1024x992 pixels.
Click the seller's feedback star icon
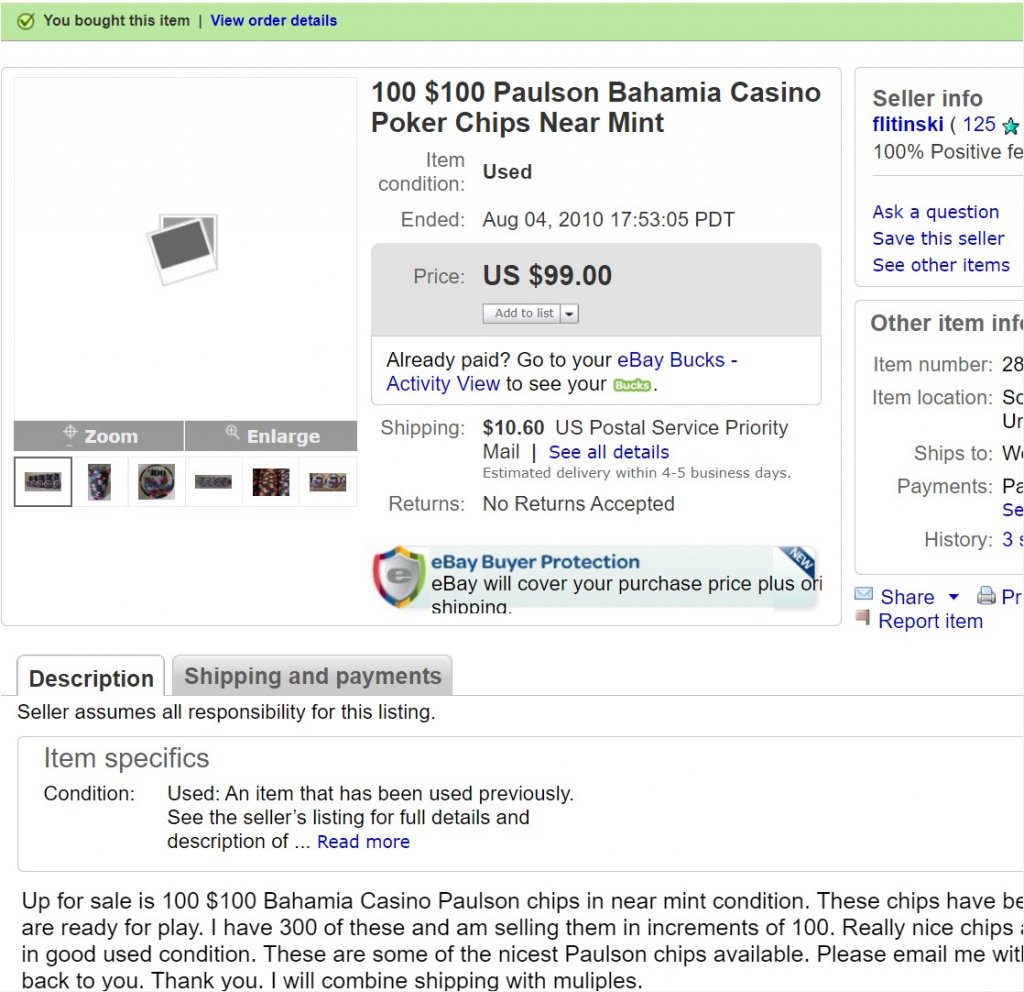pyautogui.click(x=1010, y=125)
